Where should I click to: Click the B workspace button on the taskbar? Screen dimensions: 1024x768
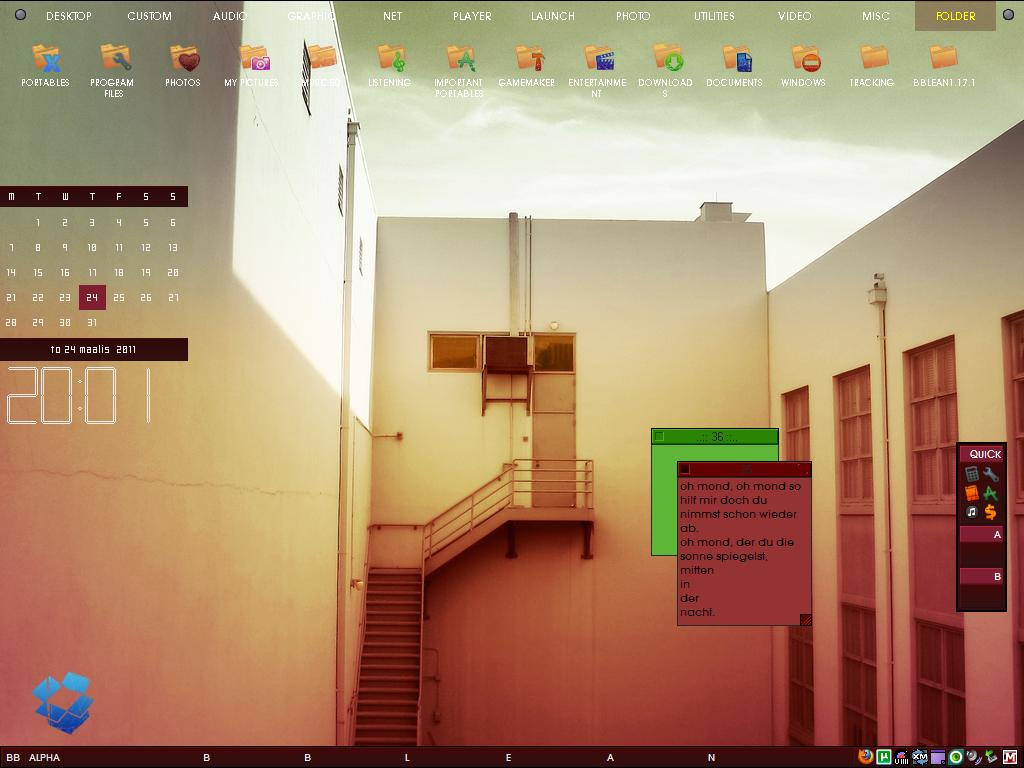207,757
